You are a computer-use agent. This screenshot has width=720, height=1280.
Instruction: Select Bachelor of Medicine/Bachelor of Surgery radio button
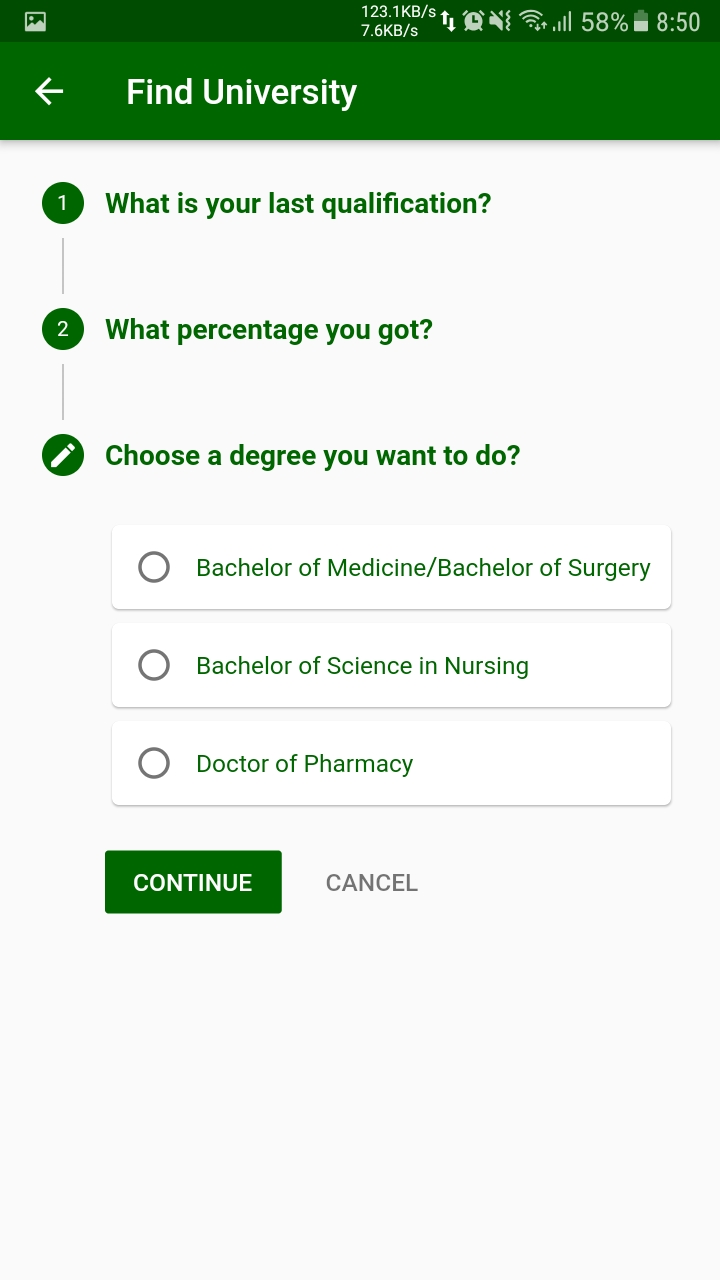tap(154, 568)
